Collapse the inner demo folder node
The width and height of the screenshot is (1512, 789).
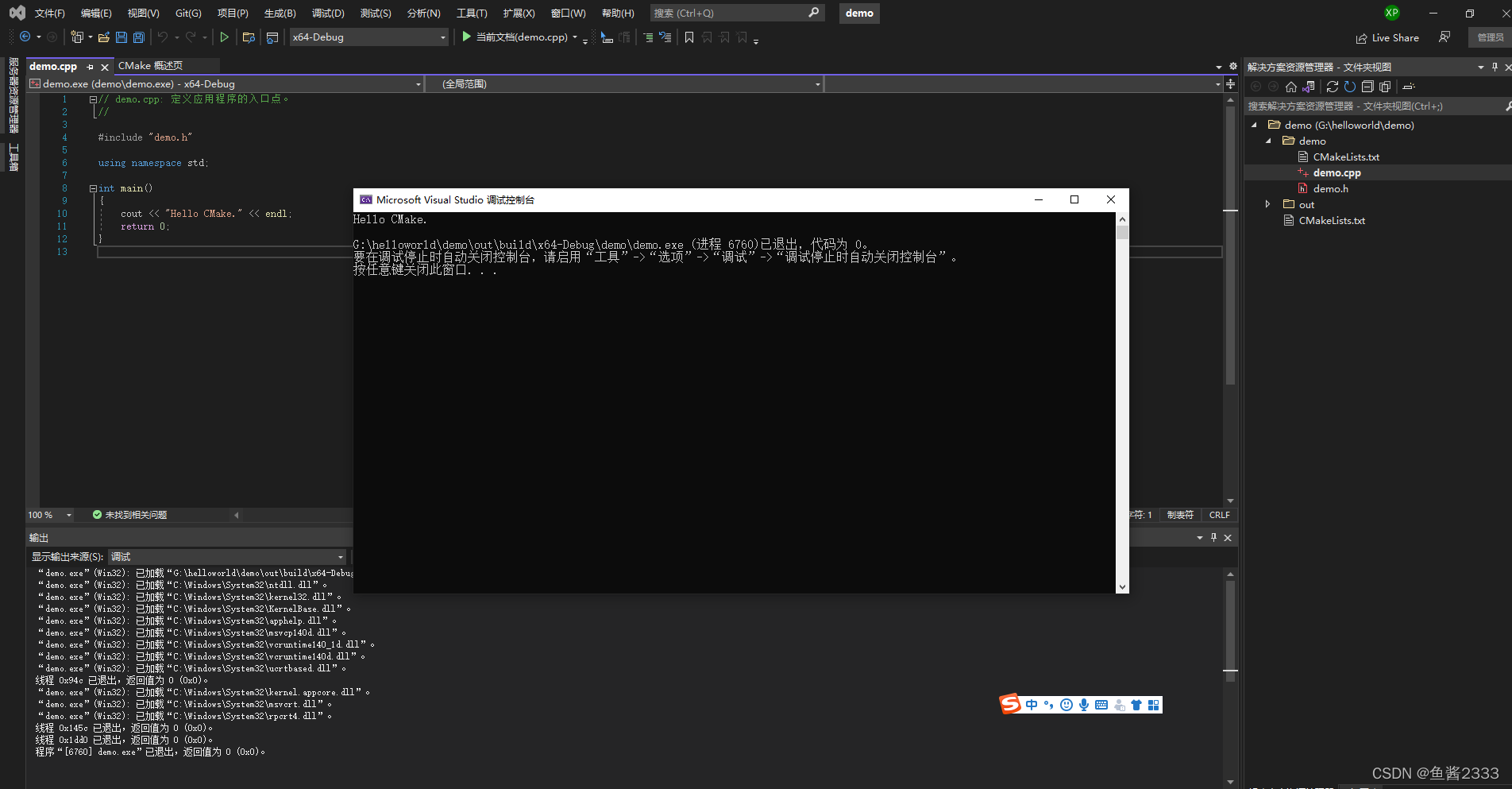click(1268, 141)
